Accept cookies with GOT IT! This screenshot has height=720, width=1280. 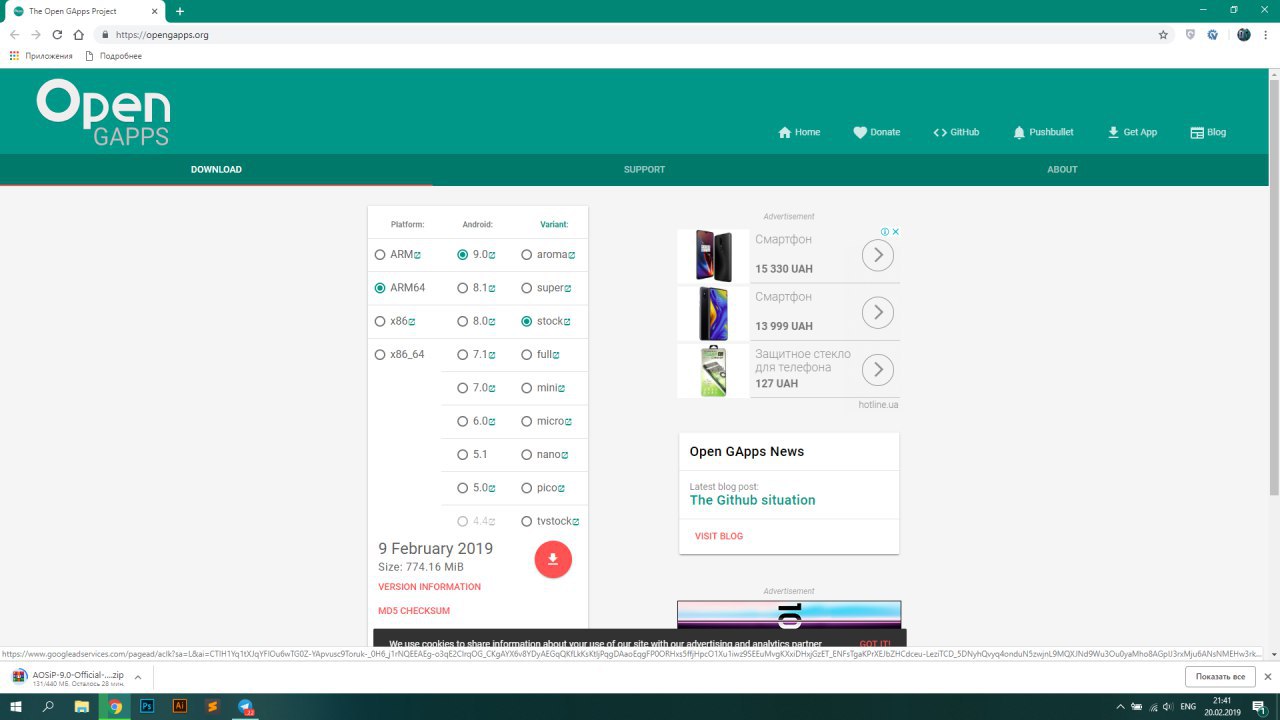(875, 644)
